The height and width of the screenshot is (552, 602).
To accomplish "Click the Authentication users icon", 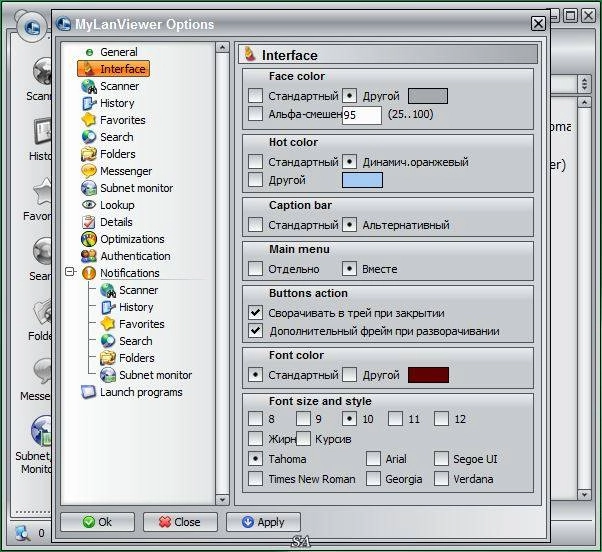I will pos(89,256).
